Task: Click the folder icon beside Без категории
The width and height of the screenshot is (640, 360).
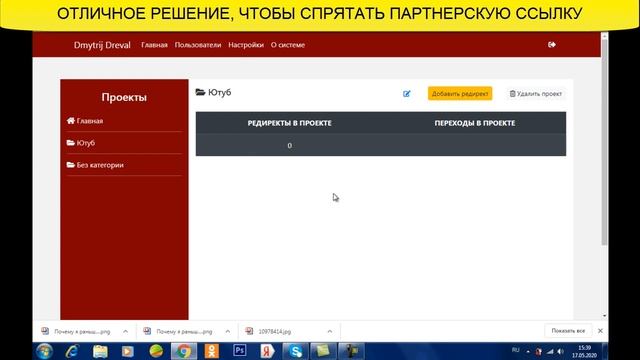Action: (x=71, y=165)
